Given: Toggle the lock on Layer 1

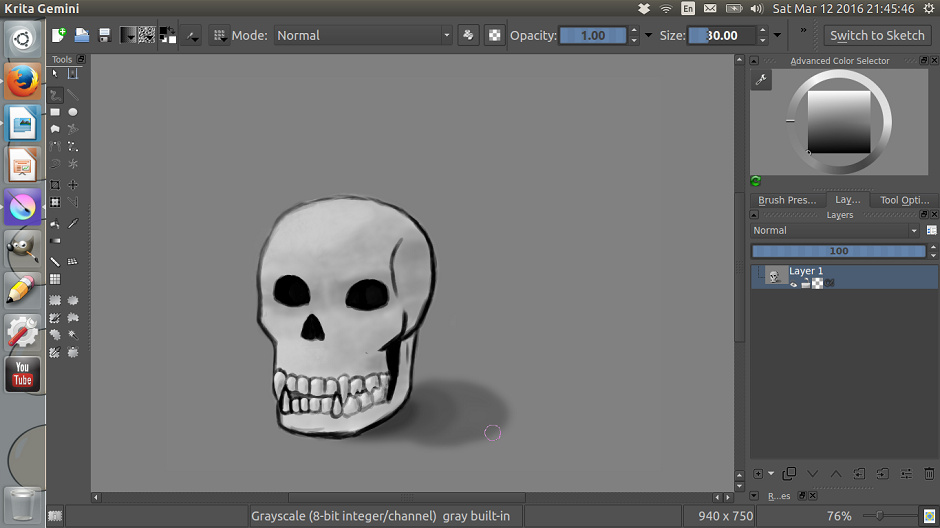Looking at the screenshot, I should point(805,284).
